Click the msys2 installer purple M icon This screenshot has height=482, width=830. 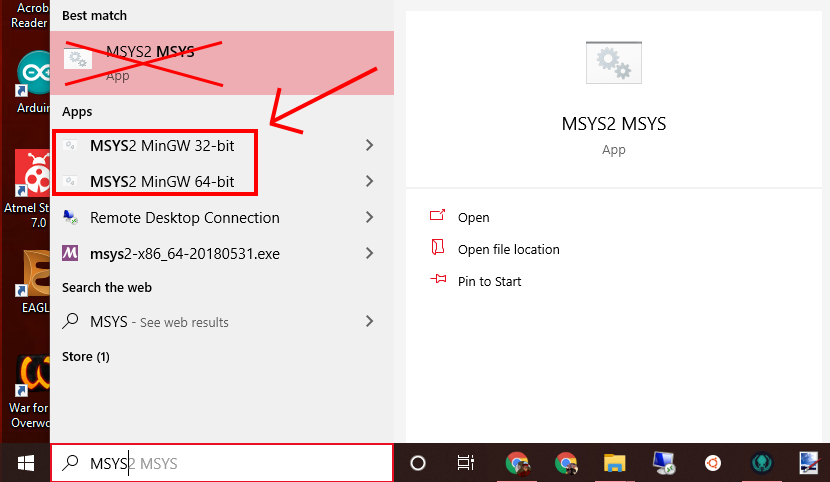click(70, 253)
